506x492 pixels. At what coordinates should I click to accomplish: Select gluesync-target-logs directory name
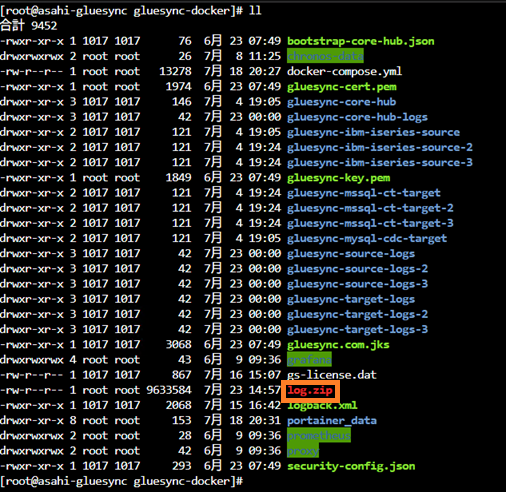click(x=351, y=299)
